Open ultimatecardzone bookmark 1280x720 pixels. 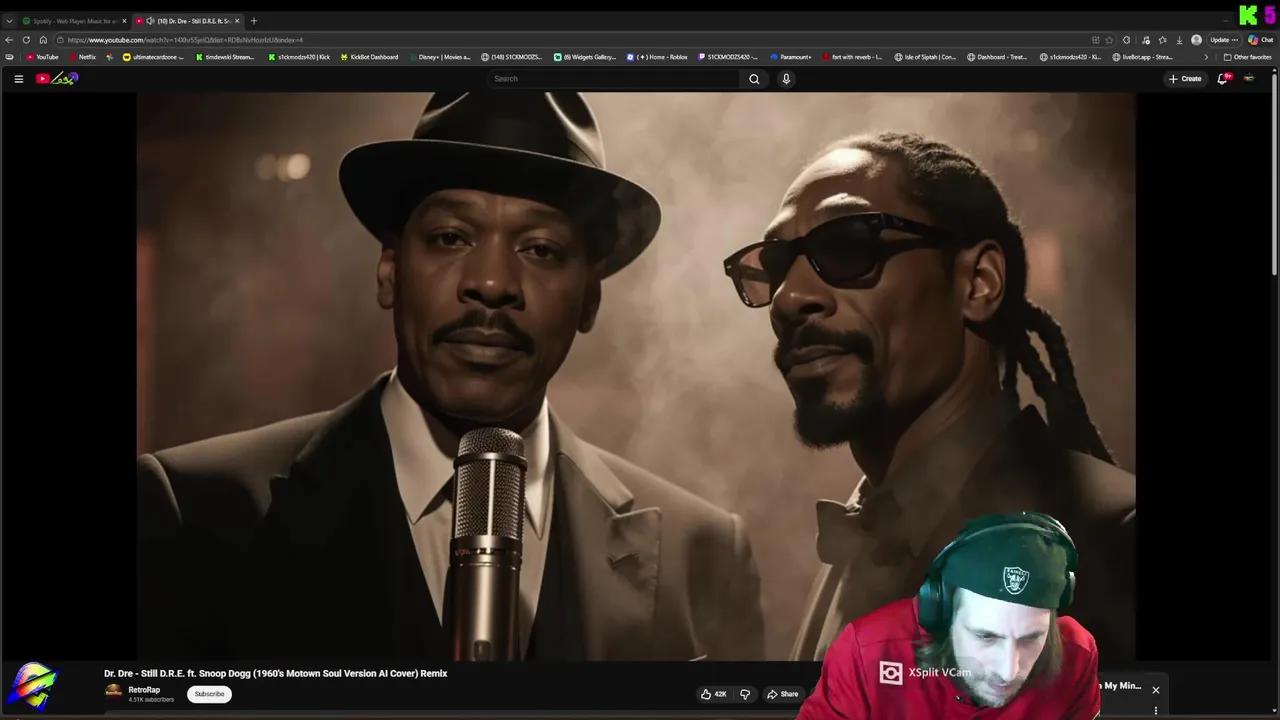click(154, 57)
